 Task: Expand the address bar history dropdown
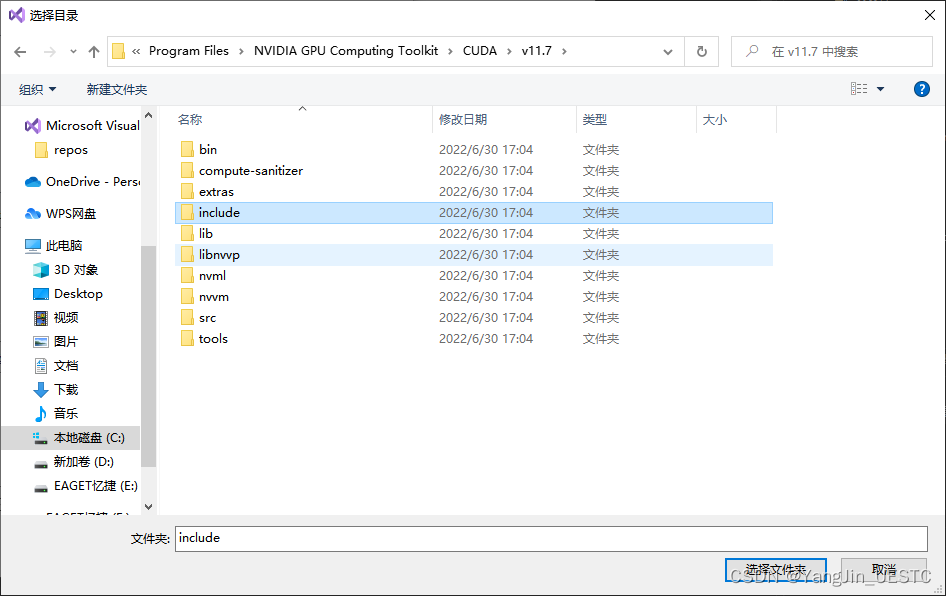click(x=668, y=52)
